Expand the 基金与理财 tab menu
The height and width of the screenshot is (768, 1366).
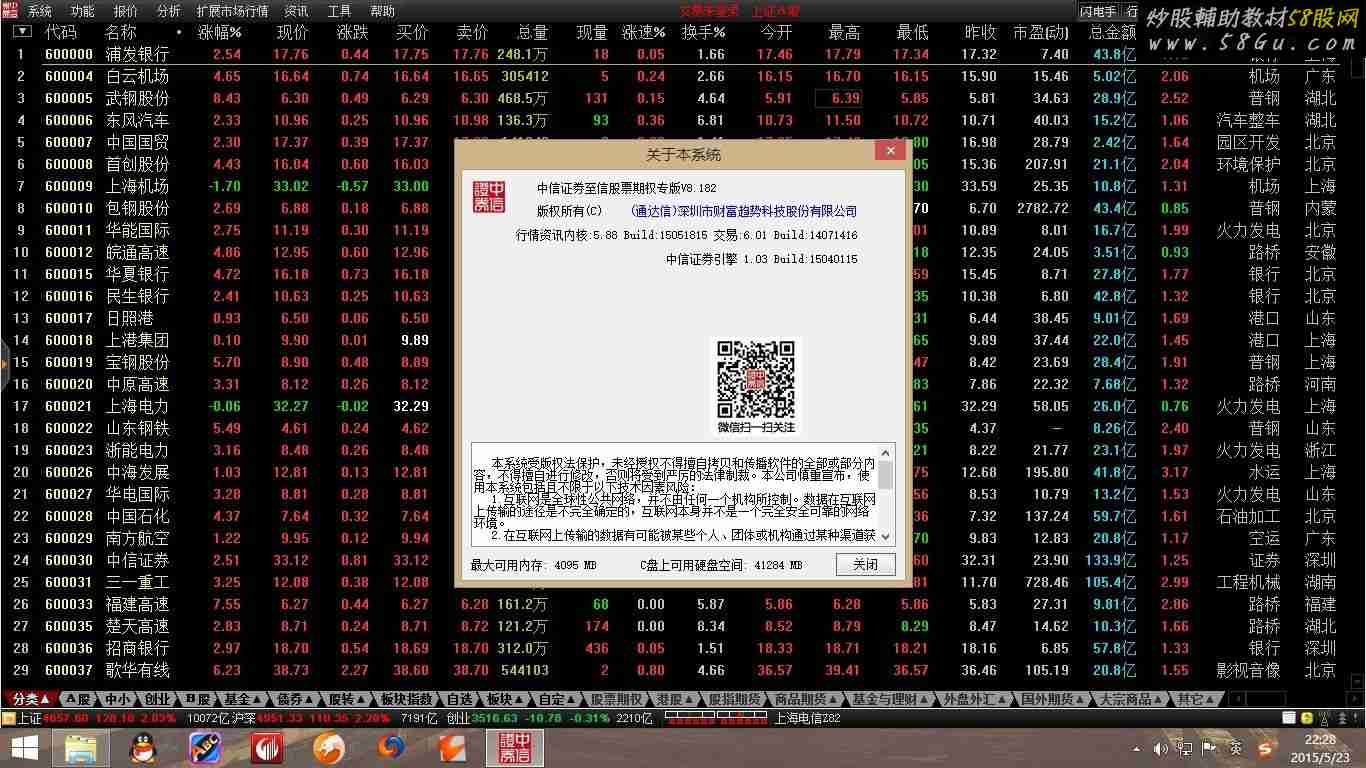(890, 699)
